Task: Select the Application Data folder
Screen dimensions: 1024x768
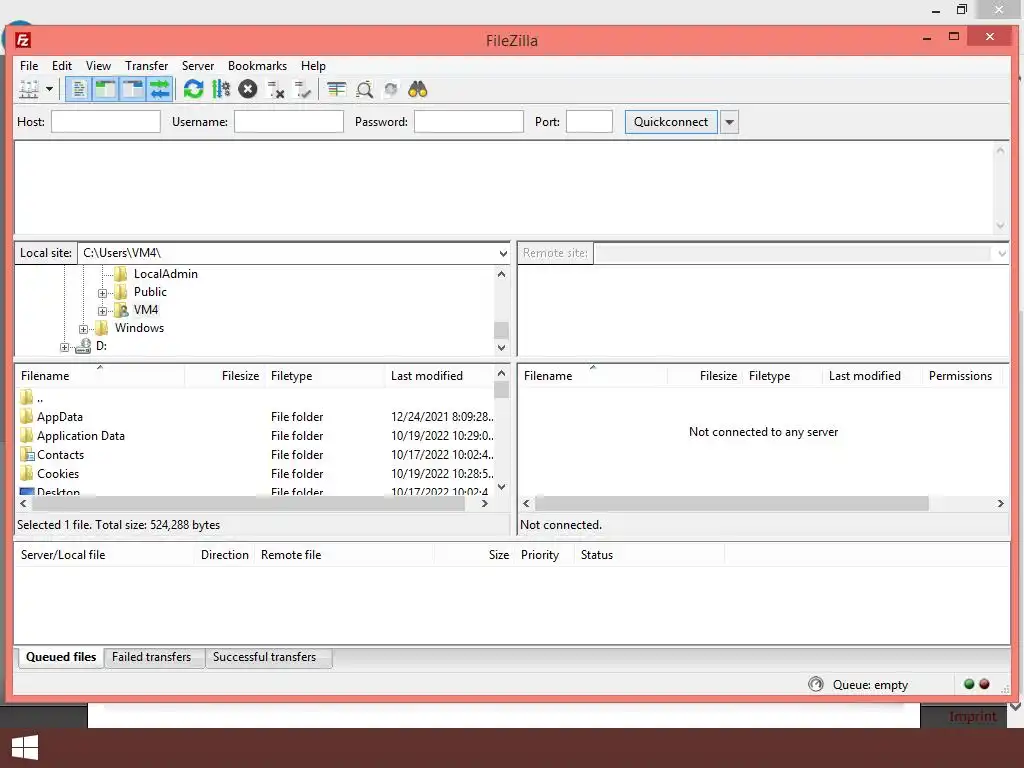Action: click(80, 436)
